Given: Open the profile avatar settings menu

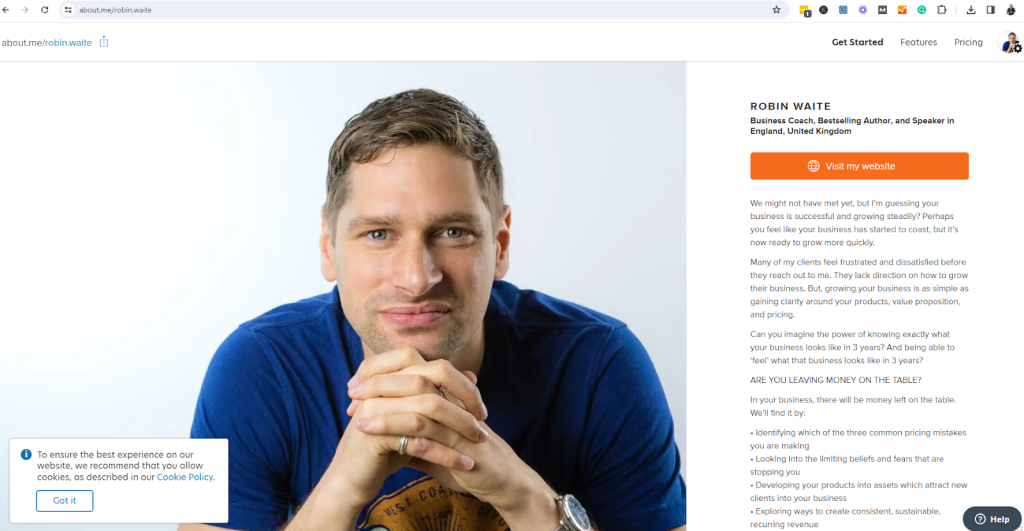Looking at the screenshot, I should click(x=1010, y=43).
